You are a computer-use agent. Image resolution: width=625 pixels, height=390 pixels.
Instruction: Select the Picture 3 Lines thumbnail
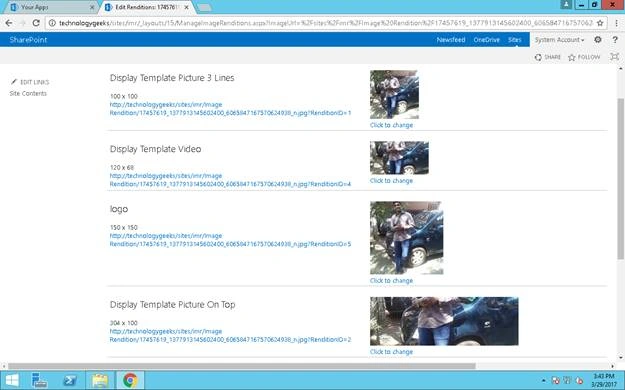click(394, 95)
